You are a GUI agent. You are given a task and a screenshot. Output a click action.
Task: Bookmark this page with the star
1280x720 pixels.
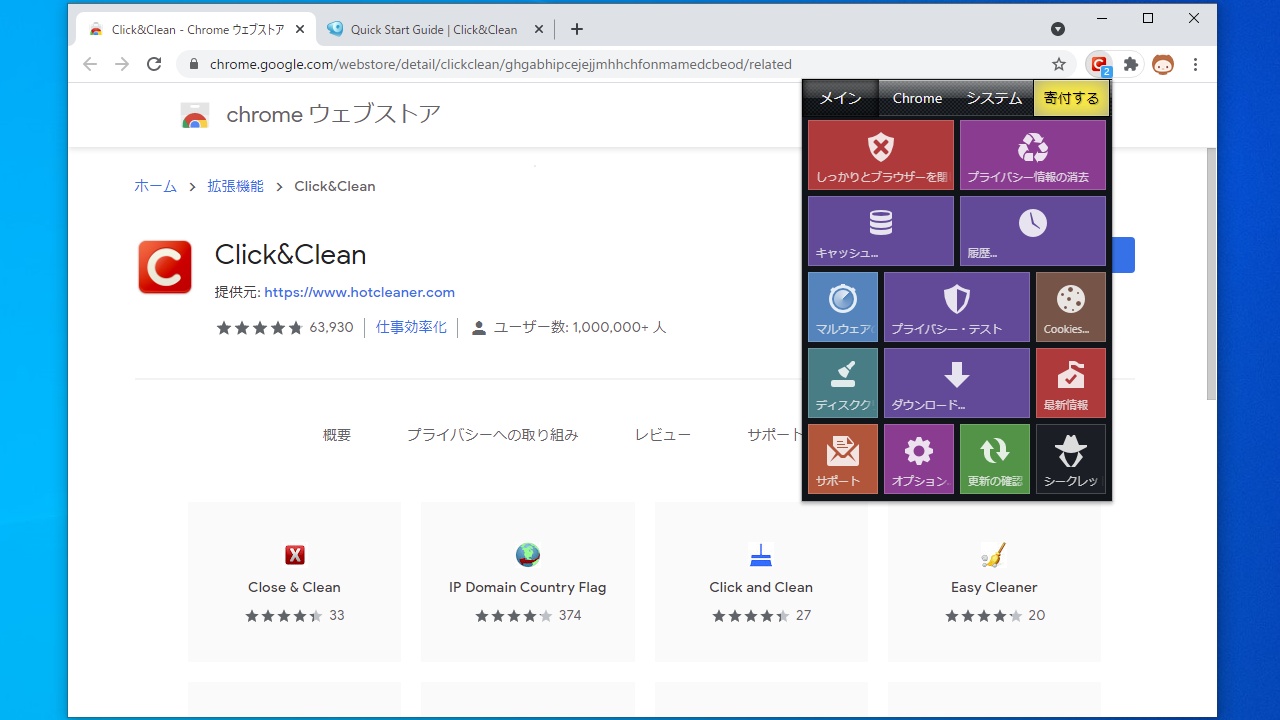1059,64
